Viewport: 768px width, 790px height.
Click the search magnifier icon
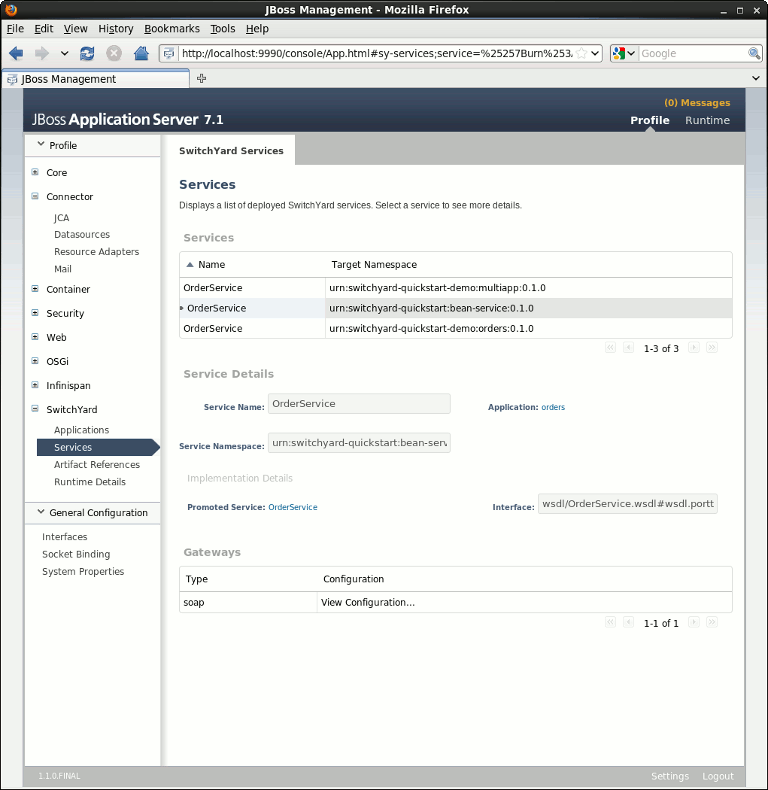click(x=754, y=53)
